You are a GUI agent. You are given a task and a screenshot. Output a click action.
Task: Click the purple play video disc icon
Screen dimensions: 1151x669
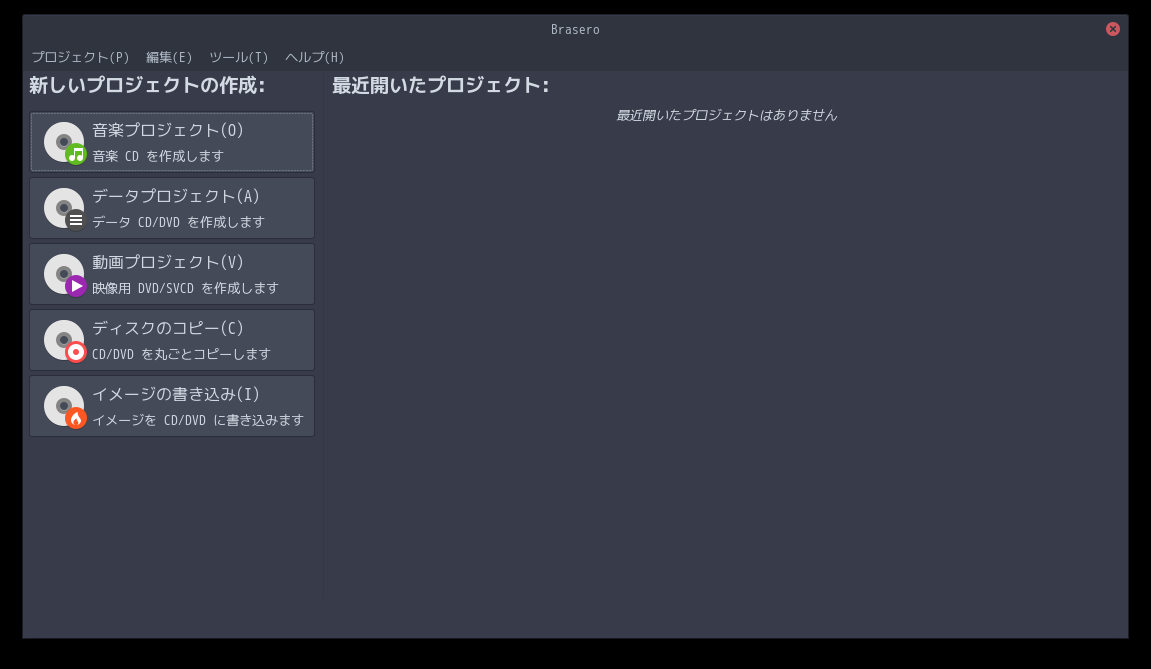click(x=65, y=275)
